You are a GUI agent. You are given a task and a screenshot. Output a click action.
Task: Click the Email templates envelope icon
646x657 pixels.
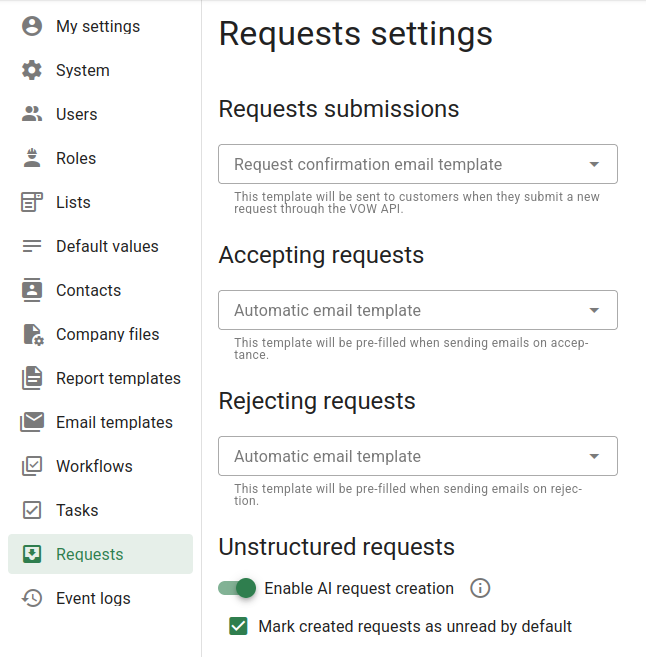tap(32, 422)
